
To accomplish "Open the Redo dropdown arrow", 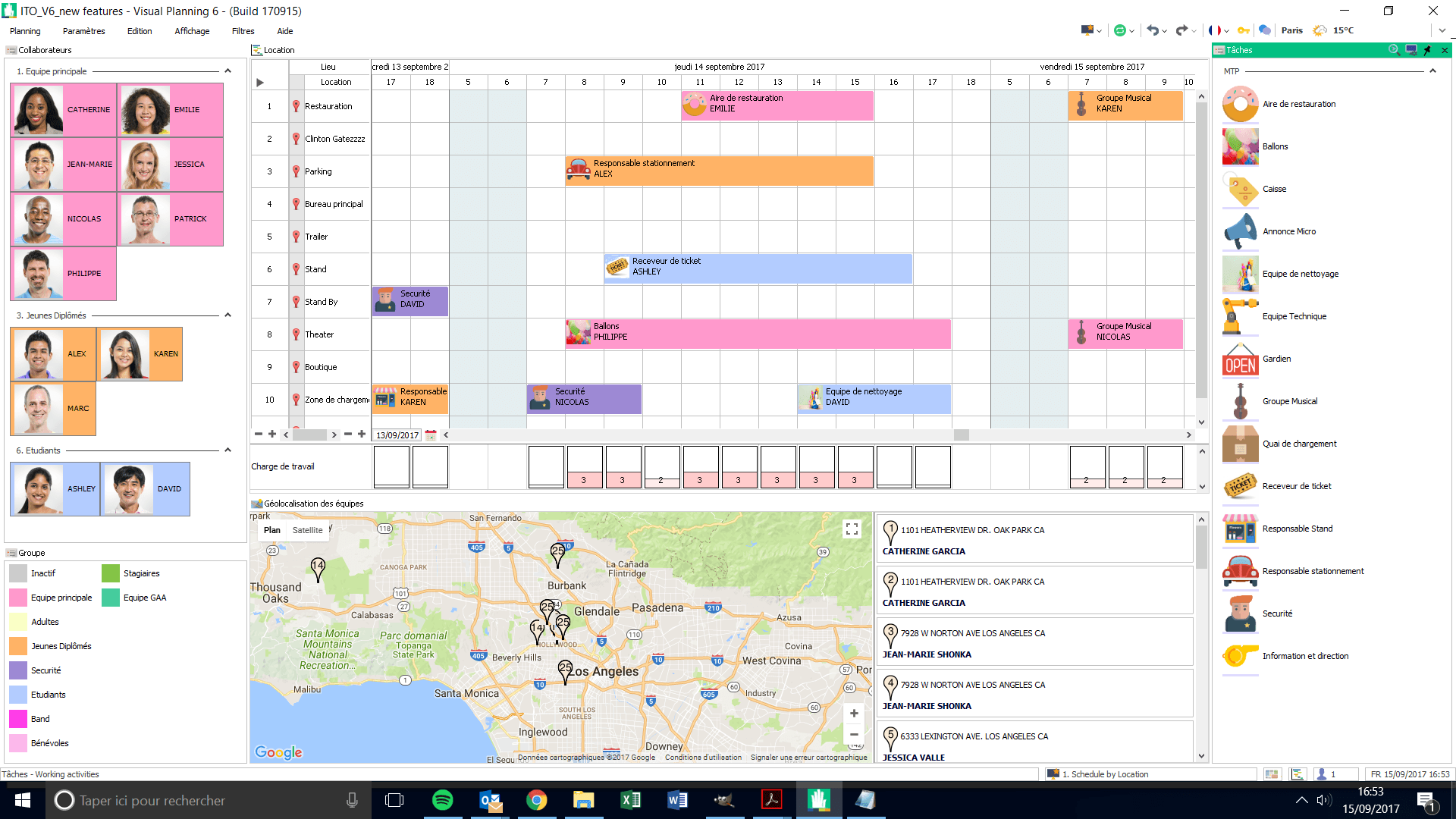I will pos(1194,30).
